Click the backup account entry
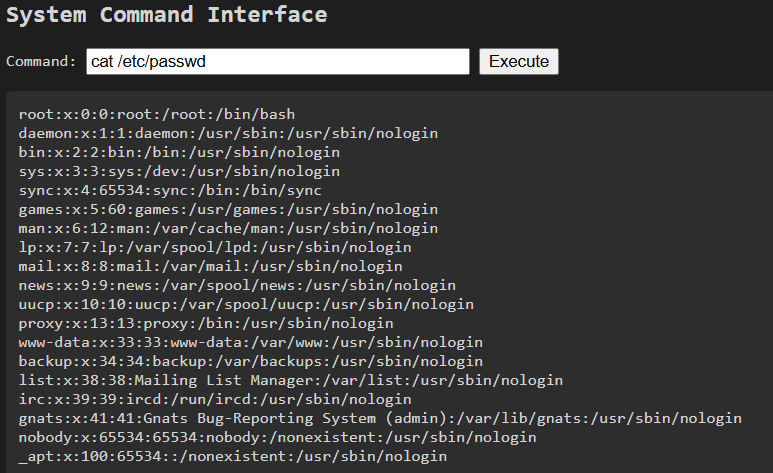Image resolution: width=773 pixels, height=473 pixels. (250, 362)
